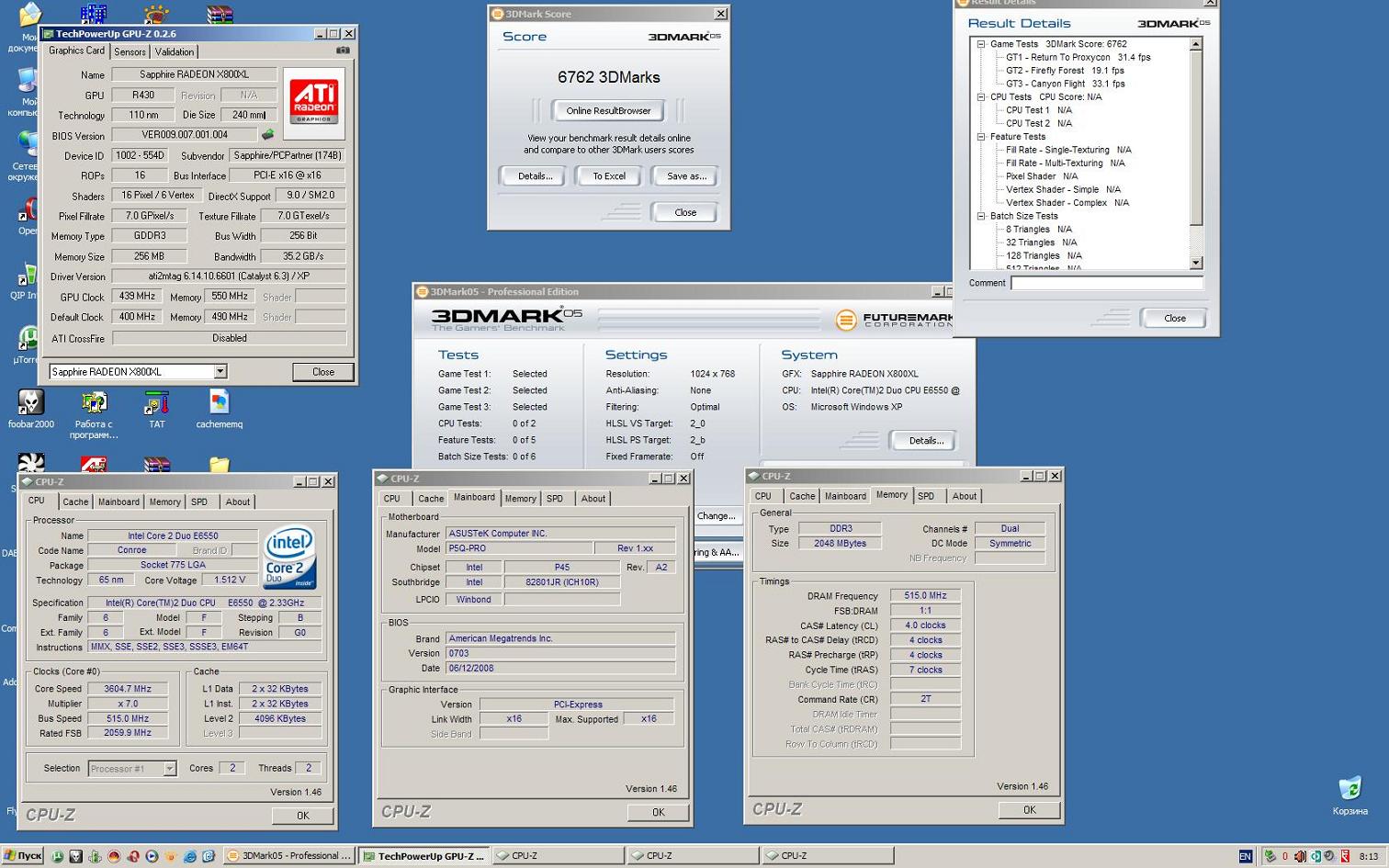The image size is (1389, 868).
Task: Click the 8:13 system clock
Action: click(1368, 856)
